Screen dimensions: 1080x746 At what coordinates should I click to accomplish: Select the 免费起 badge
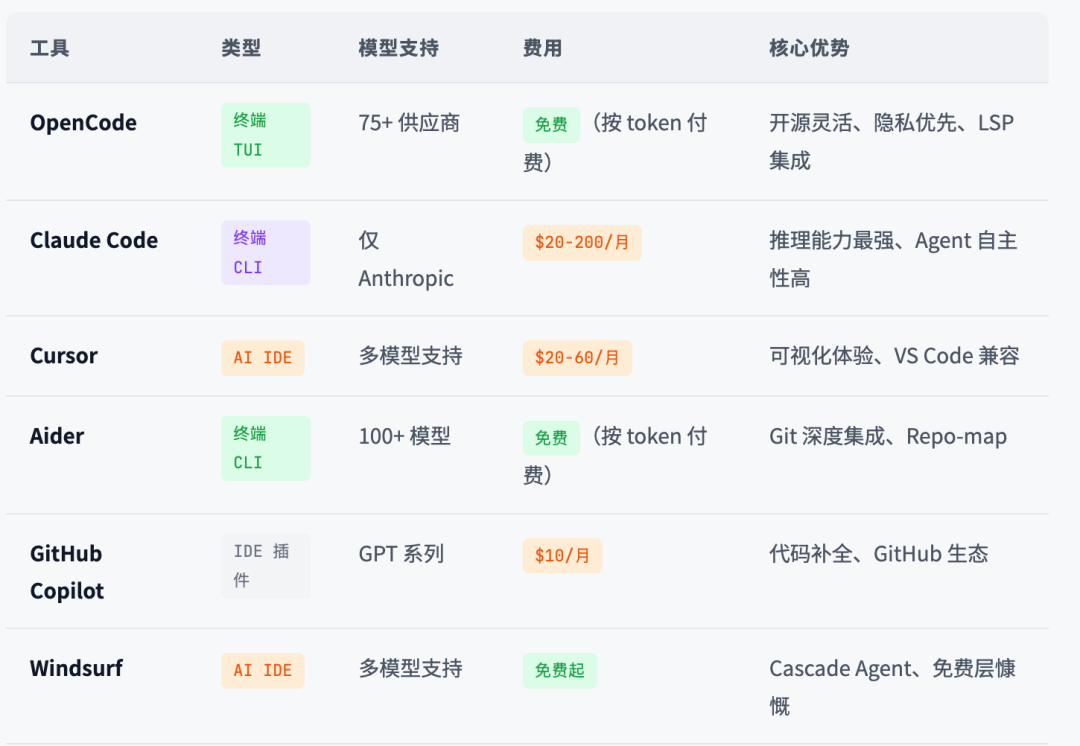[559, 670]
